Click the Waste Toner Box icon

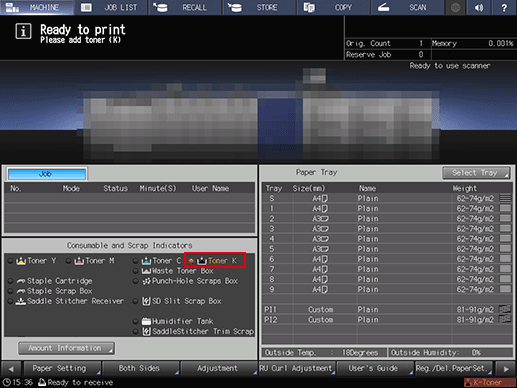[146, 271]
